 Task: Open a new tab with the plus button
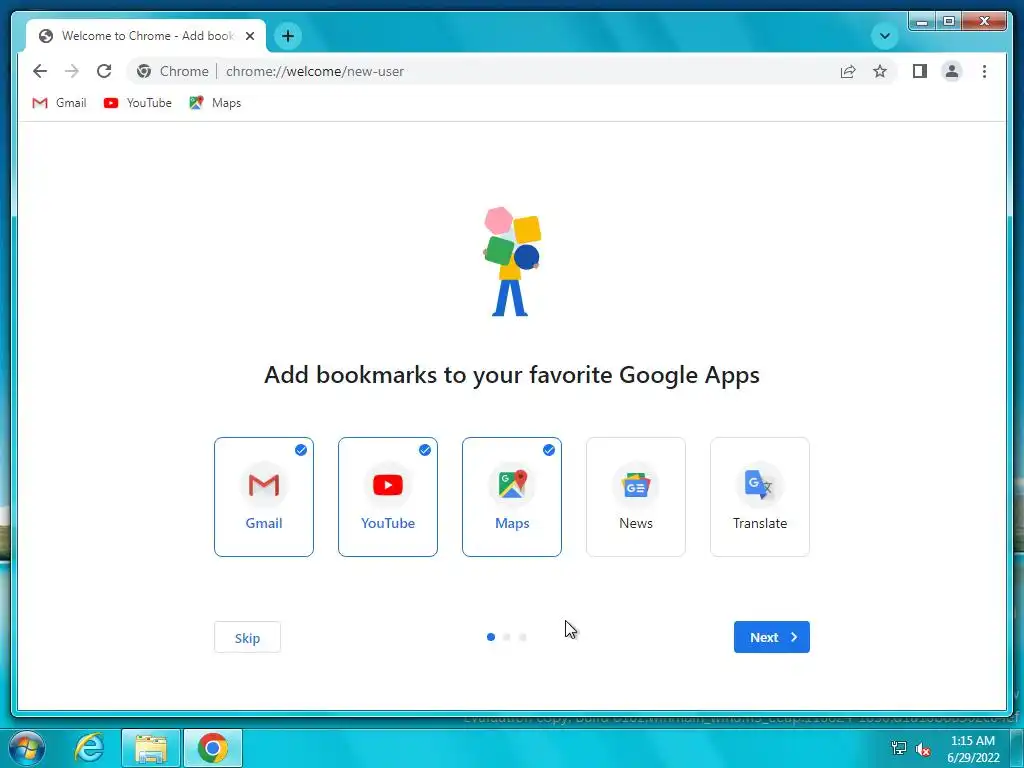coord(288,36)
